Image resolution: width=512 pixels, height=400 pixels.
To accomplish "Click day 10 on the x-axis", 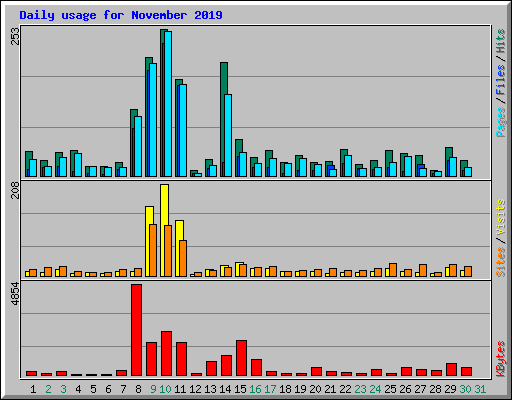I will (165, 389).
